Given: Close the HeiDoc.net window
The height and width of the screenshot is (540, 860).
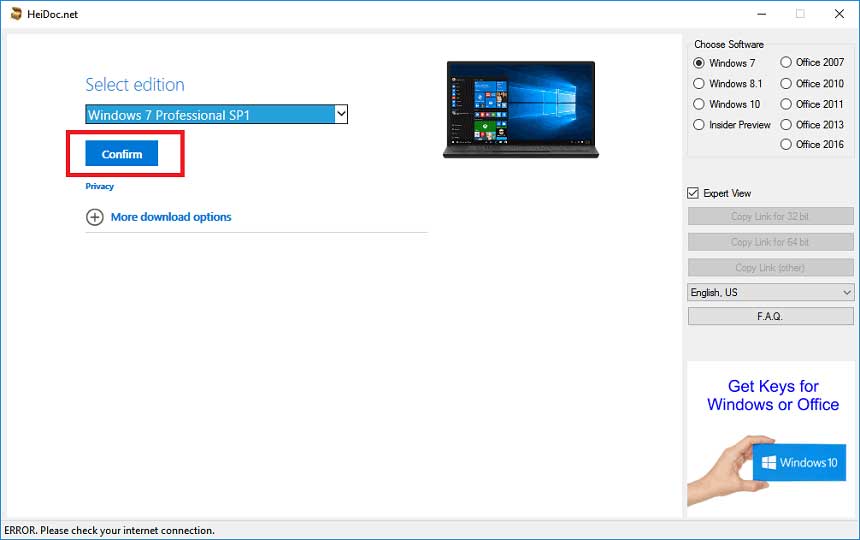Looking at the screenshot, I should tap(839, 14).
